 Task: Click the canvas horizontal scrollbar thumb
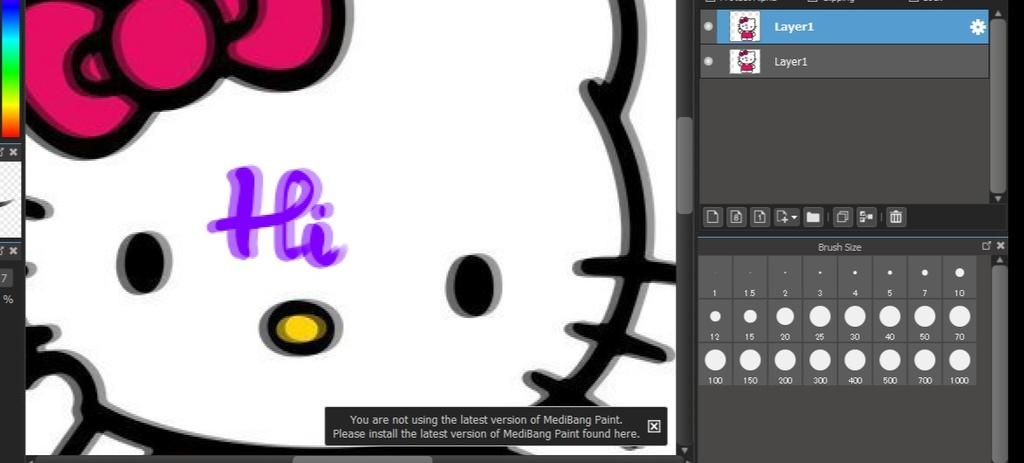pyautogui.click(x=362, y=459)
